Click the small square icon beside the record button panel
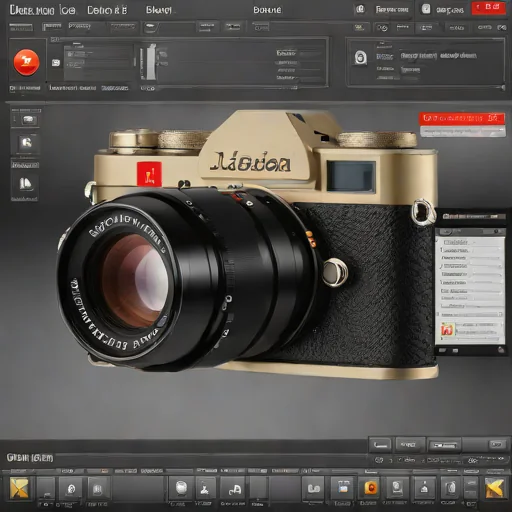This screenshot has width=512, height=512. click(56, 62)
